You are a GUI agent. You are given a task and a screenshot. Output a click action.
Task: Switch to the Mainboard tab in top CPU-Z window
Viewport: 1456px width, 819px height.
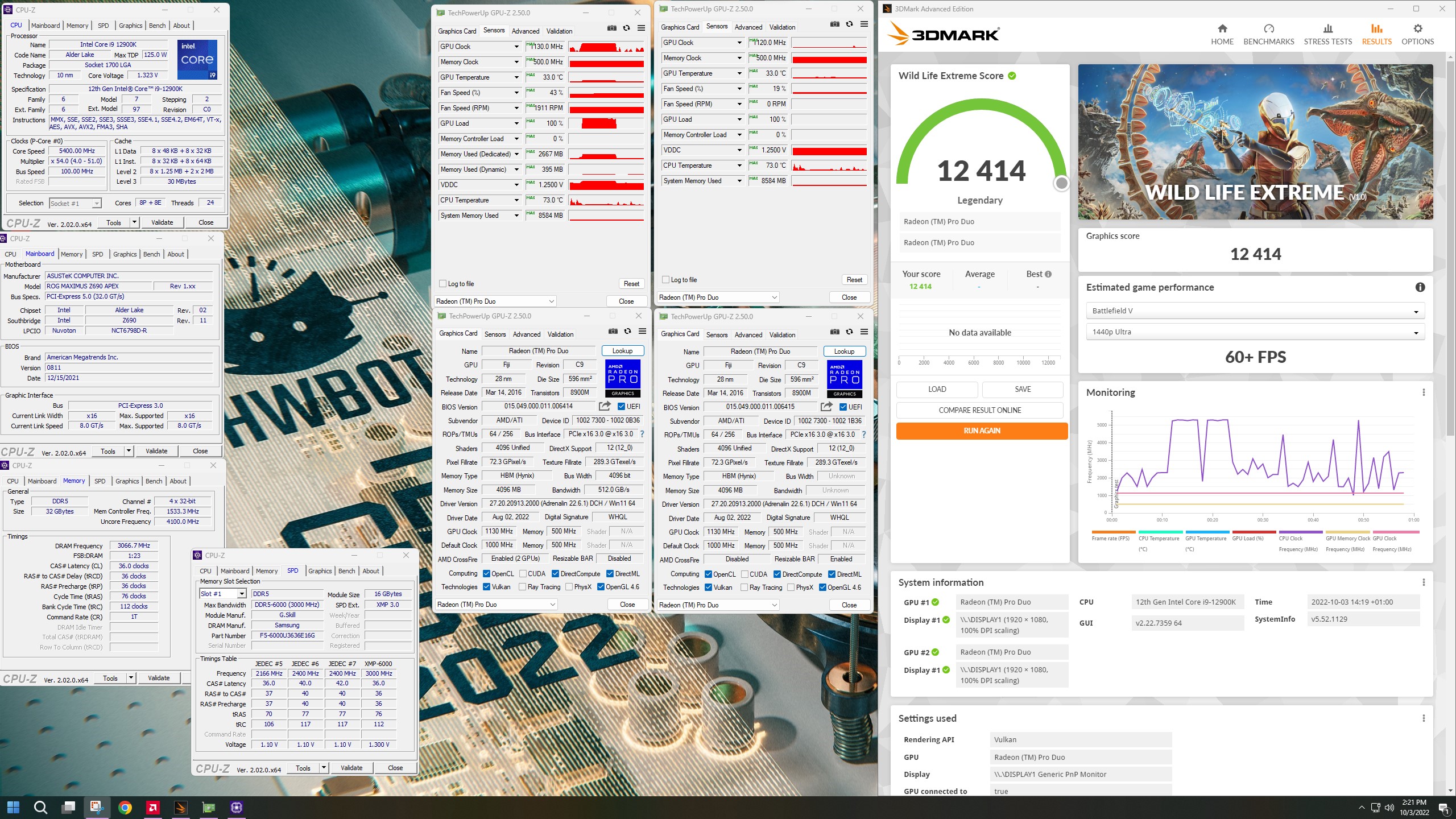click(45, 26)
